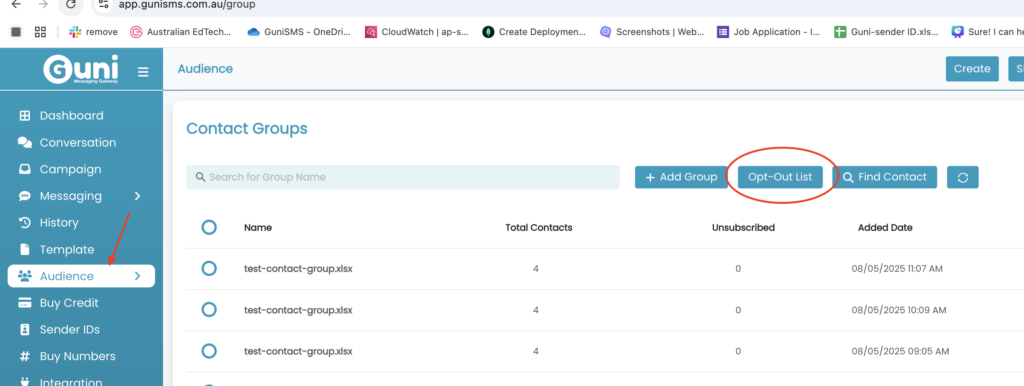
Task: Click the Find Contact button
Action: [x=884, y=177]
